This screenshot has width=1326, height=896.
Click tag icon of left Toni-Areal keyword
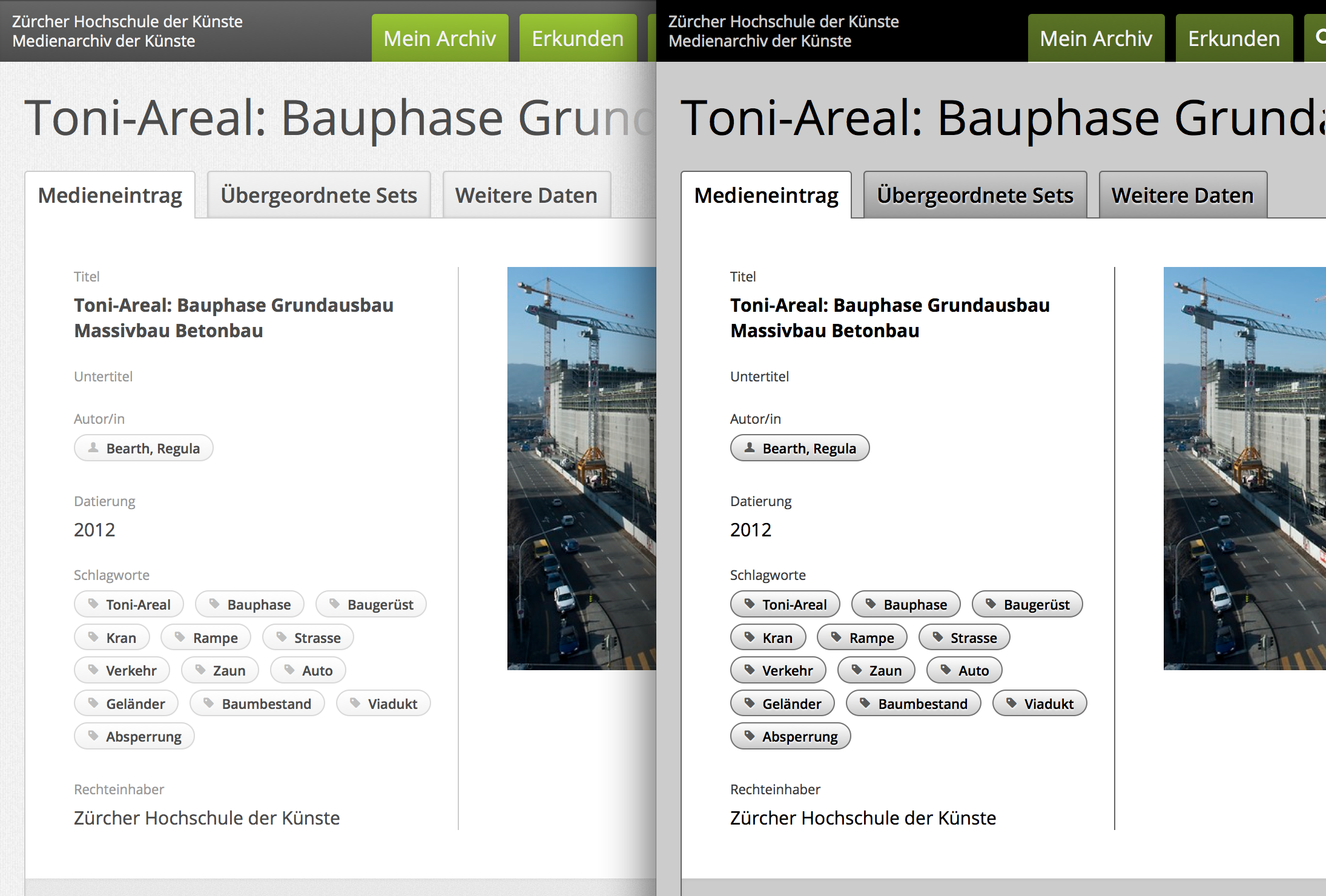(93, 604)
